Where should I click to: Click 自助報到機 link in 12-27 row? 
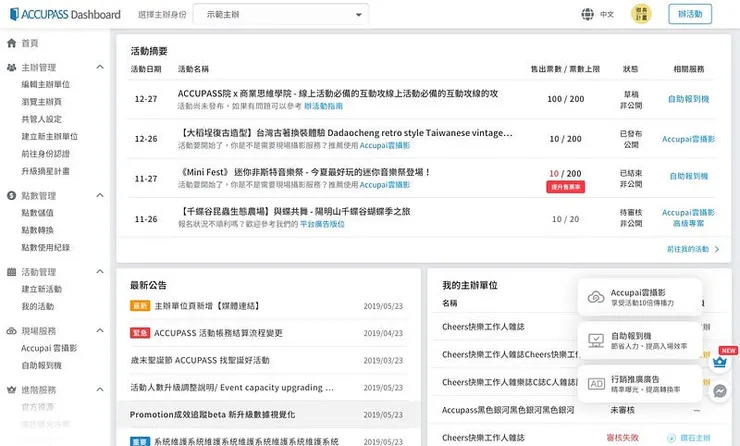point(689,99)
